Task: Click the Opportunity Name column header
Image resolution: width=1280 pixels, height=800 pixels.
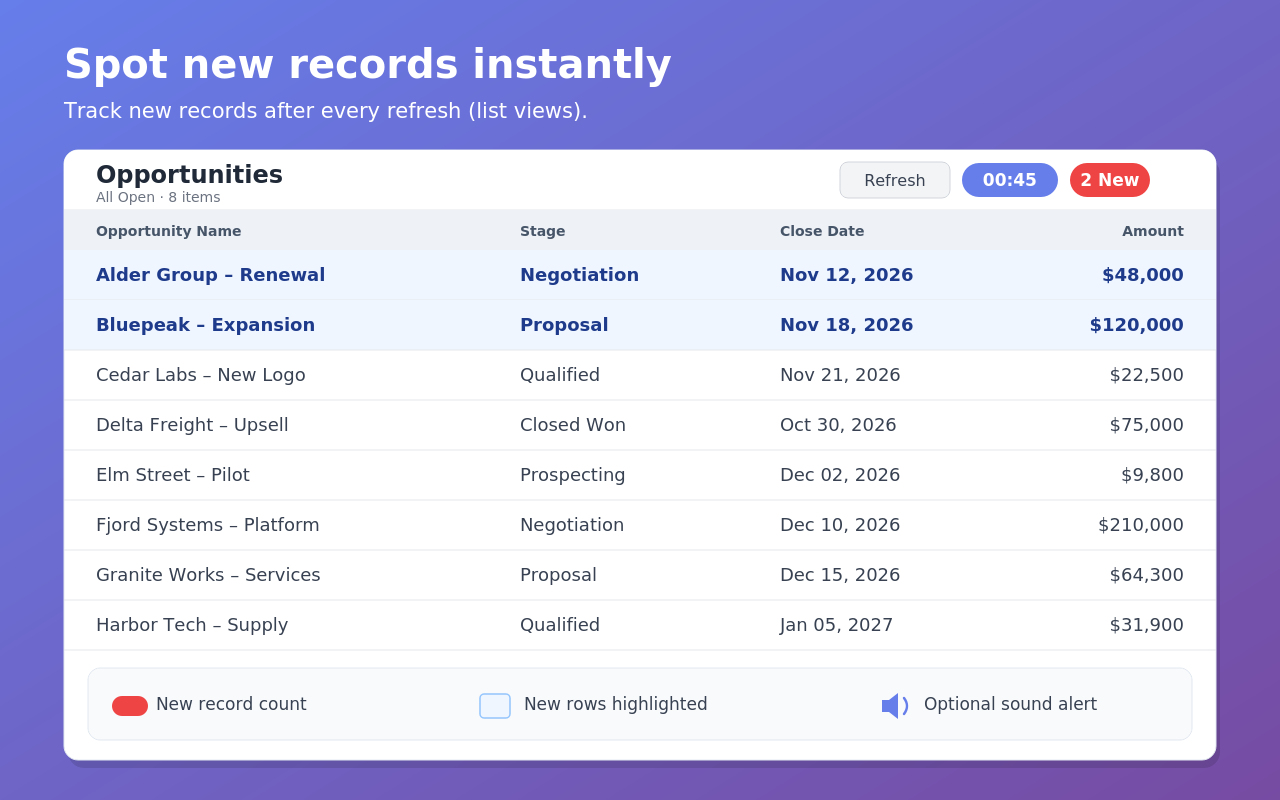Action: click(168, 231)
